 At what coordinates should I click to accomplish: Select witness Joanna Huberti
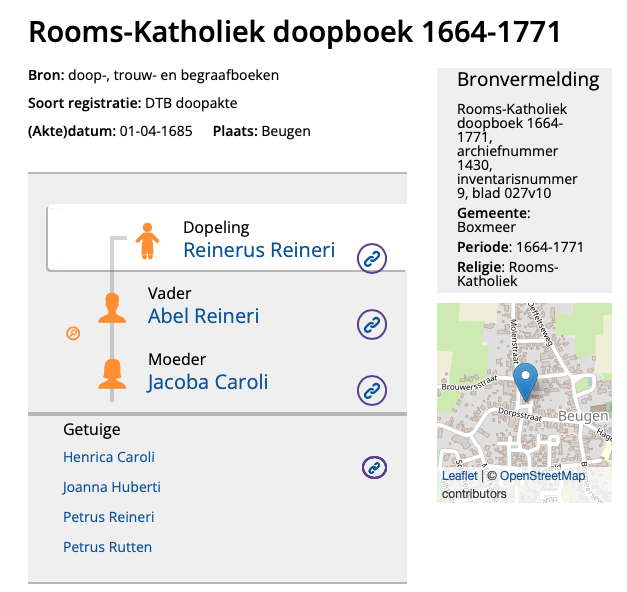(x=112, y=487)
